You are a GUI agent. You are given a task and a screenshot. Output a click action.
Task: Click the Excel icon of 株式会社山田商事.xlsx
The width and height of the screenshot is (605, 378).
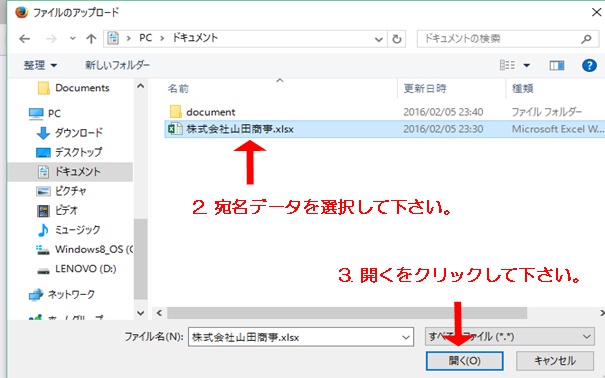[175, 129]
